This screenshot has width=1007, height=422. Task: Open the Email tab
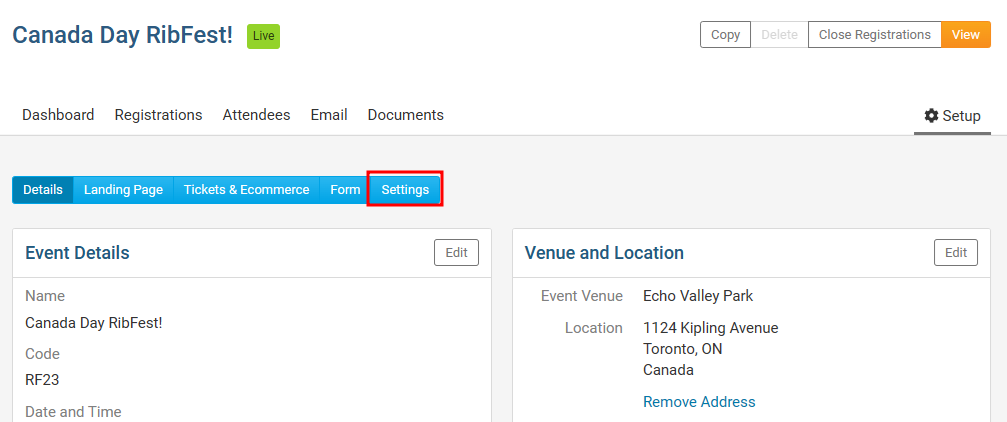(x=329, y=115)
